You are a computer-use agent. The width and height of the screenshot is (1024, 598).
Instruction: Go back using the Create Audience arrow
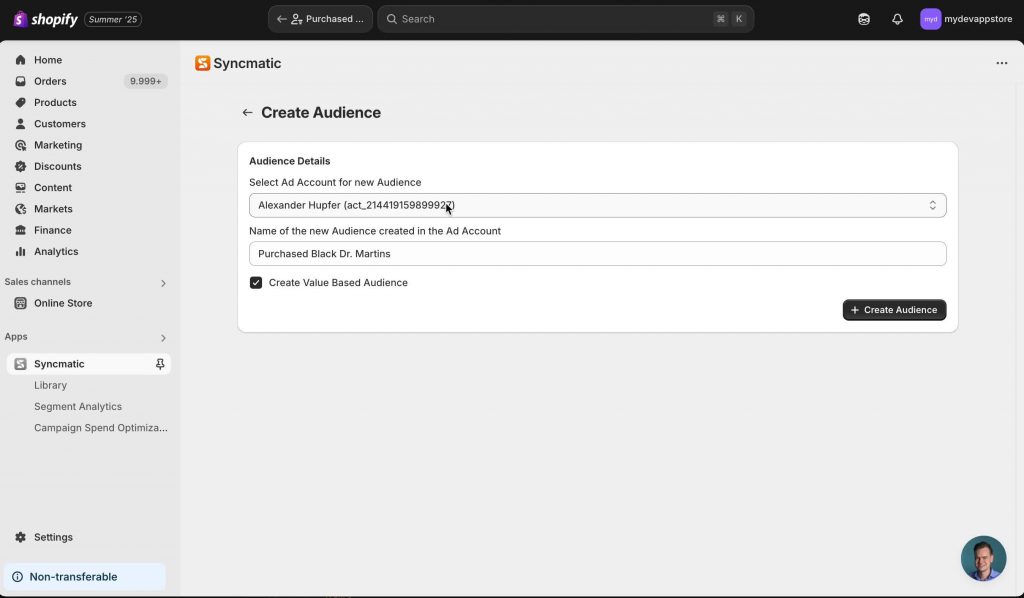(247, 112)
